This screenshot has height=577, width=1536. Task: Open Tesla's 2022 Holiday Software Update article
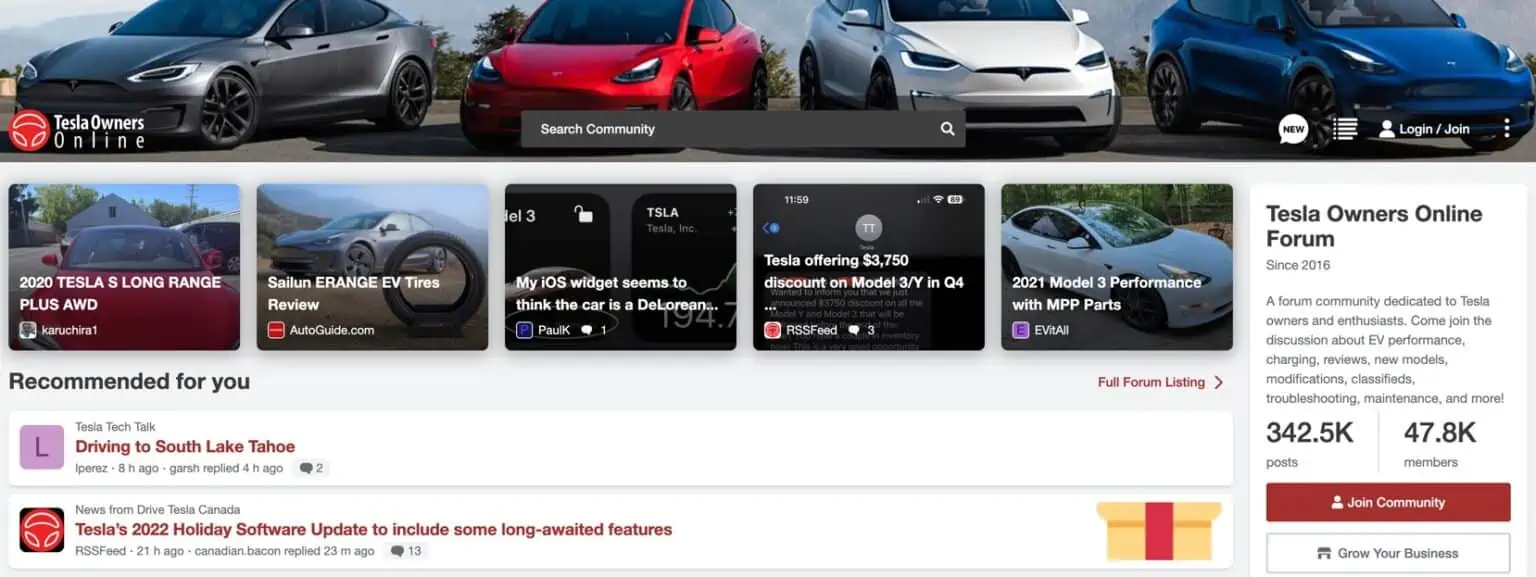point(373,529)
